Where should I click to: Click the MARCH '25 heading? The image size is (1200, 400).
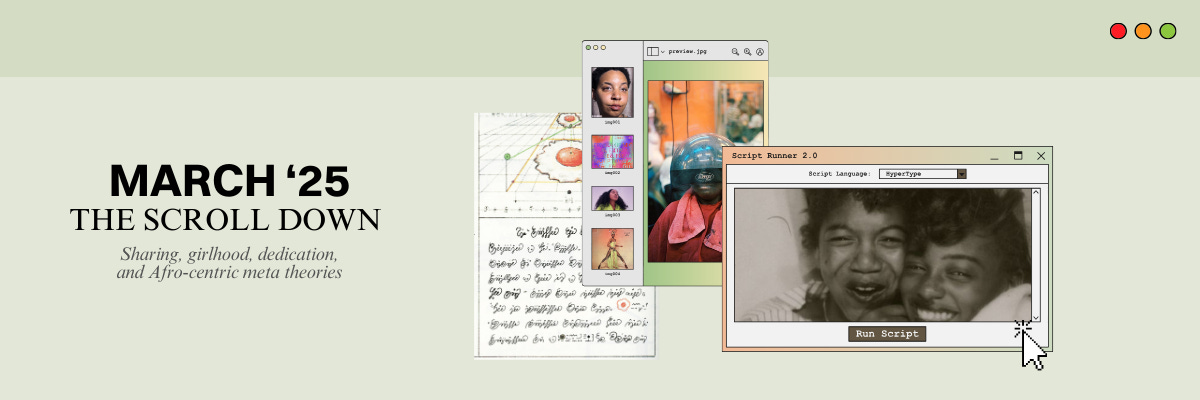[229, 181]
